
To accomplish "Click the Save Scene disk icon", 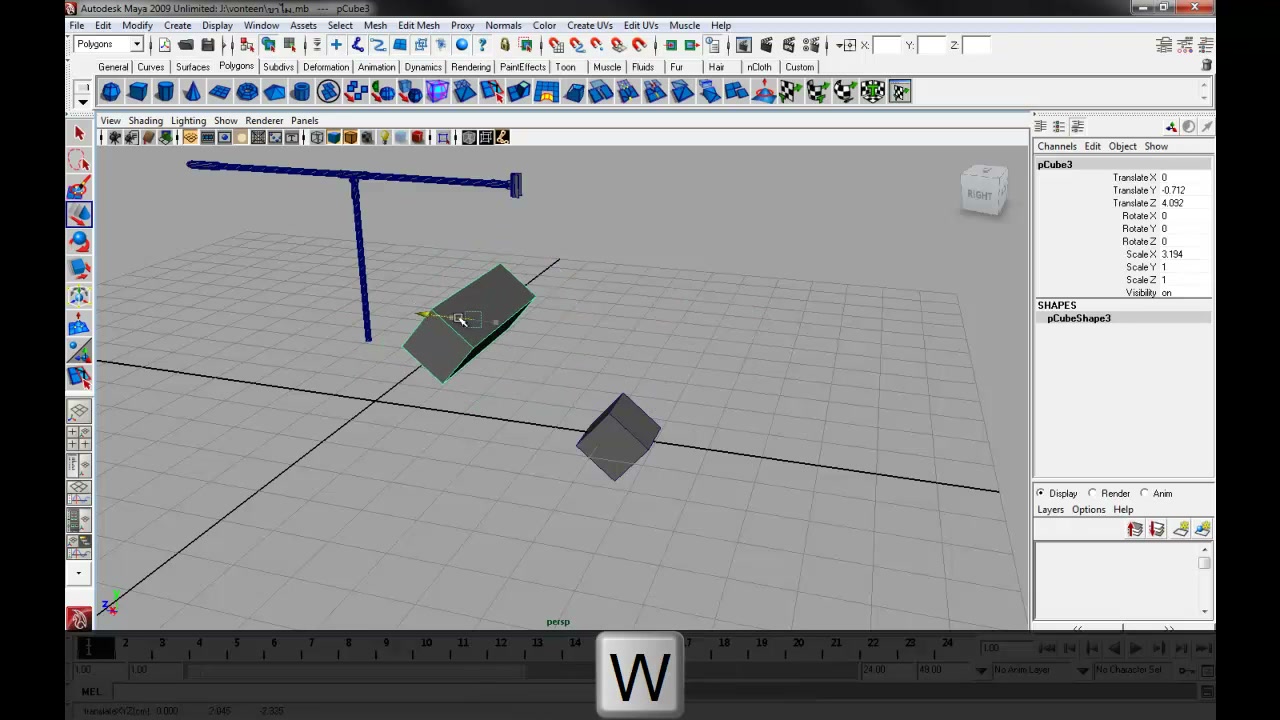I will pos(208,45).
